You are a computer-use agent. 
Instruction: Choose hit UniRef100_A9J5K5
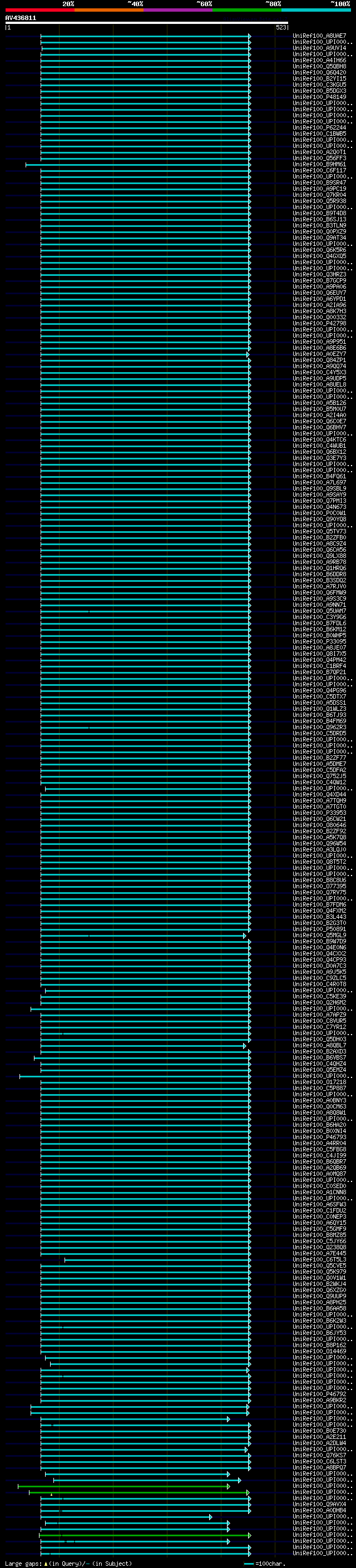pos(319,972)
